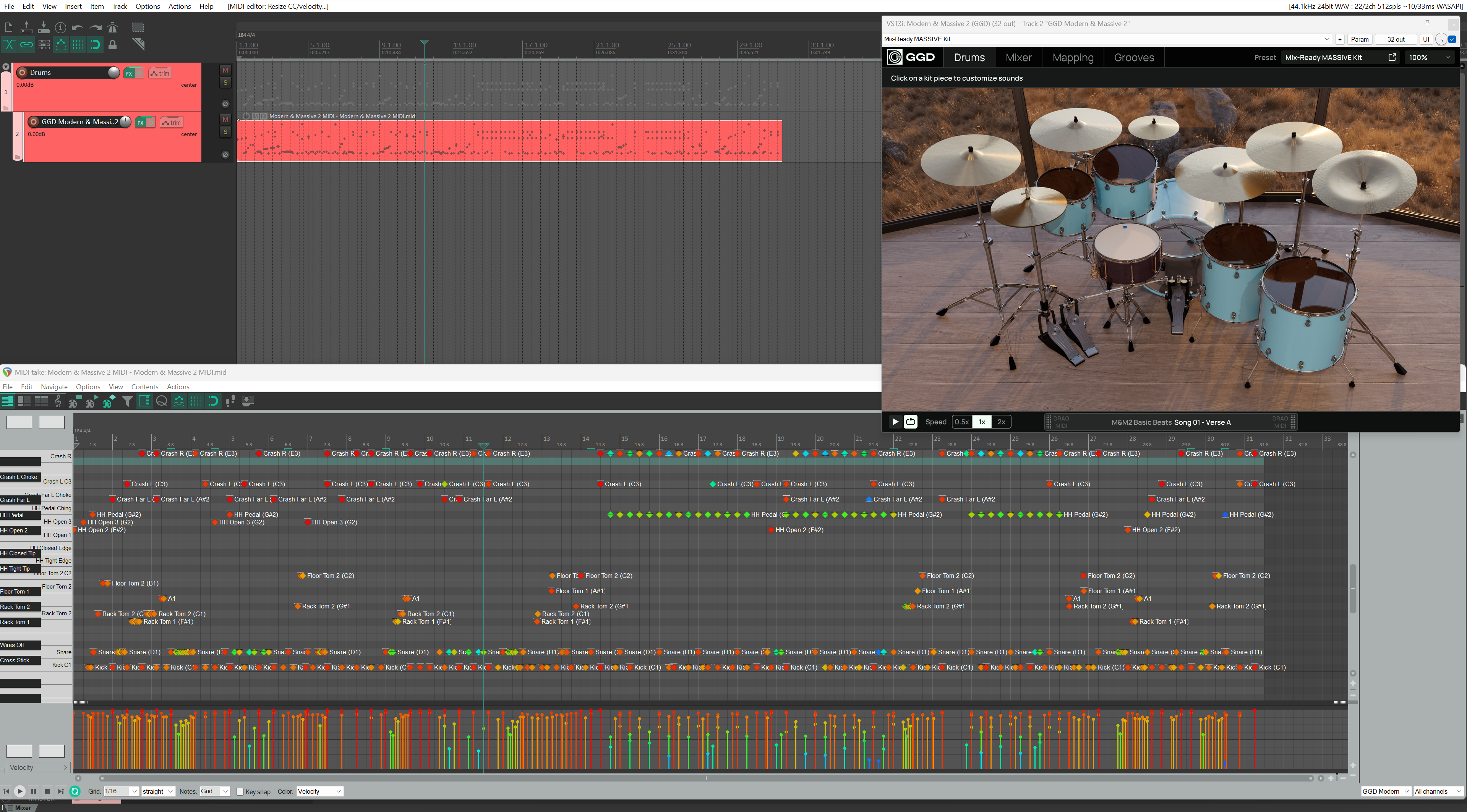Solo the GGD Modern & Massive track
This screenshot has width=1467, height=812.
pyautogui.click(x=225, y=132)
